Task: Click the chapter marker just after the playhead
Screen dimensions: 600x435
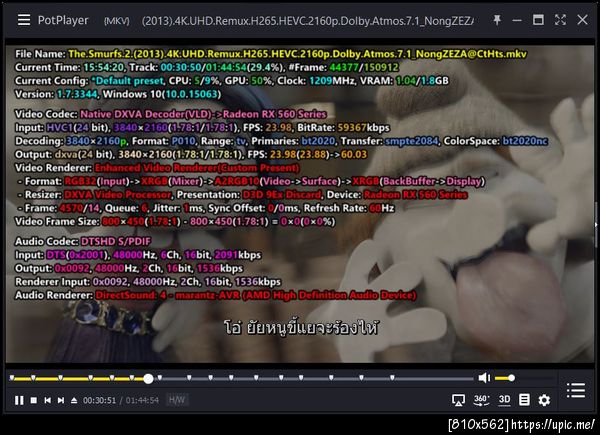Action: [x=160, y=378]
